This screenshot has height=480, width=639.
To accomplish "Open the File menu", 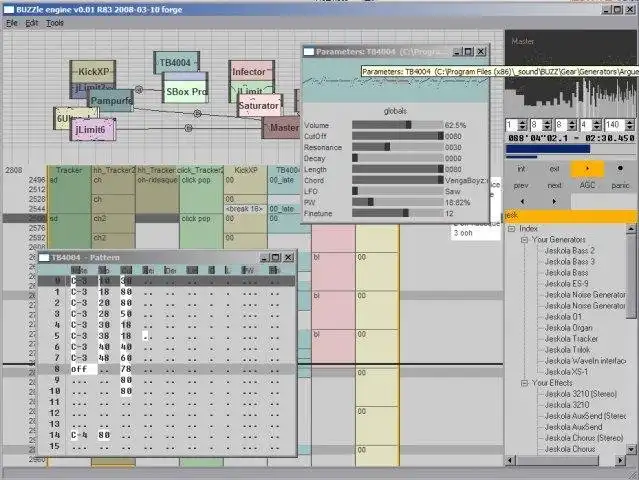I will tap(12, 23).
